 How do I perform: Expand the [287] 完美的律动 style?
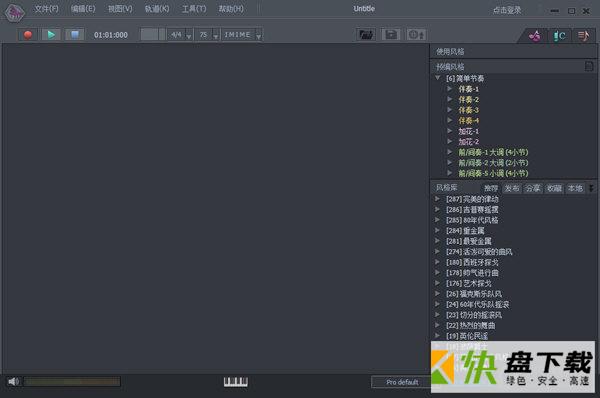437,199
